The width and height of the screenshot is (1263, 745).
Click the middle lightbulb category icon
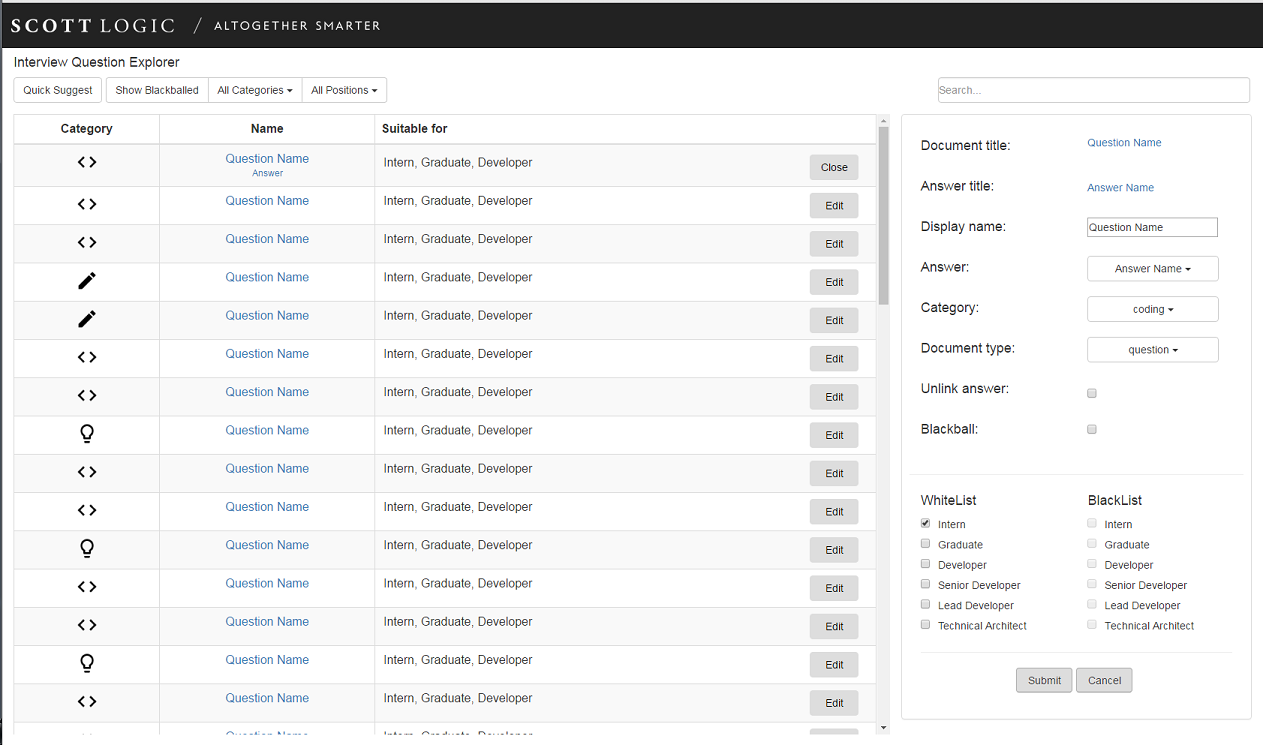pos(87,549)
